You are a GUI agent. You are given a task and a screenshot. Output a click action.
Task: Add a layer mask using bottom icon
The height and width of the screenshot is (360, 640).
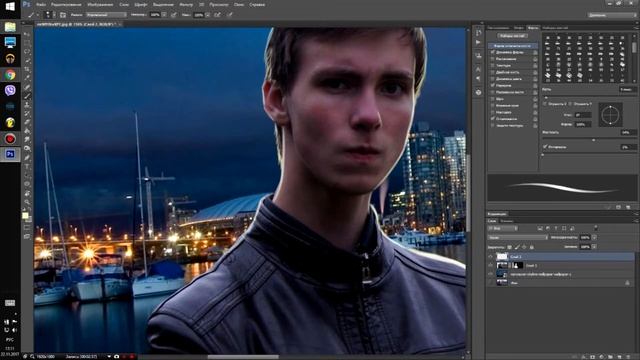tap(593, 357)
